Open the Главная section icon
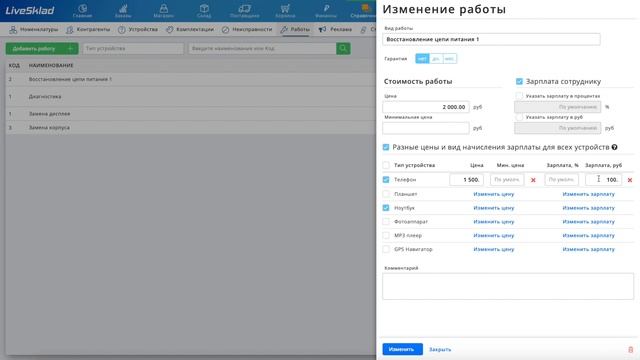The height and width of the screenshot is (360, 640). coord(82,9)
